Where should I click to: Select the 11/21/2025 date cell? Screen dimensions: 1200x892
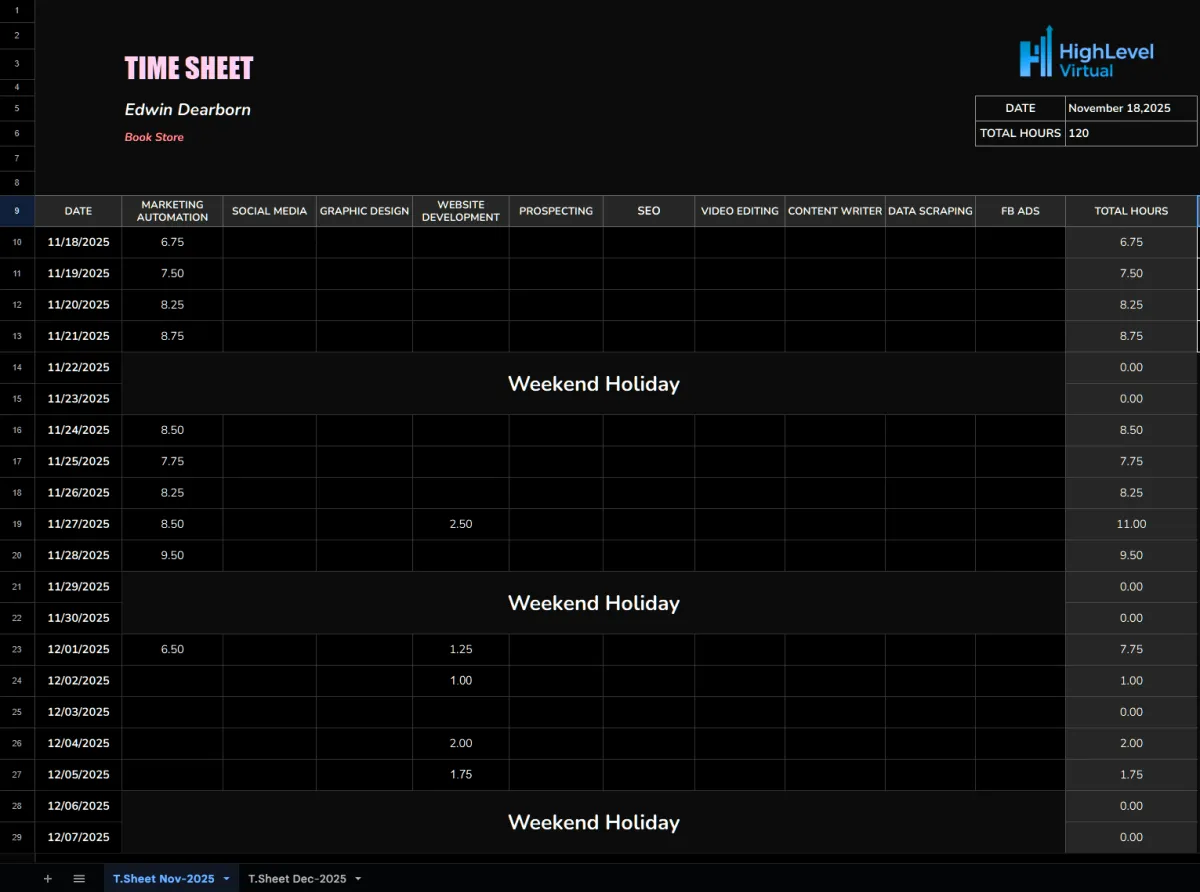(78, 336)
